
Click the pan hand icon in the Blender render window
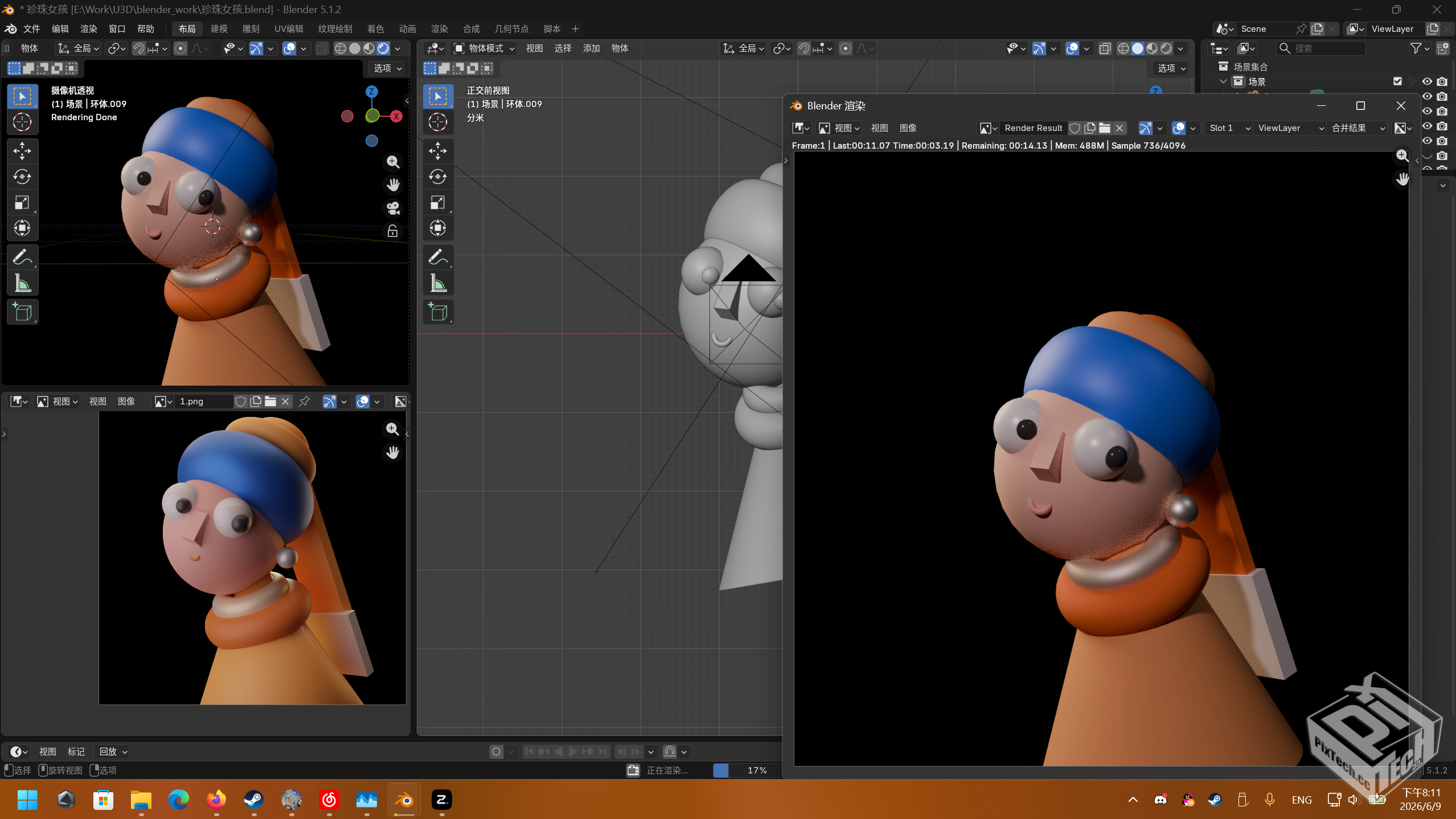pyautogui.click(x=1402, y=179)
